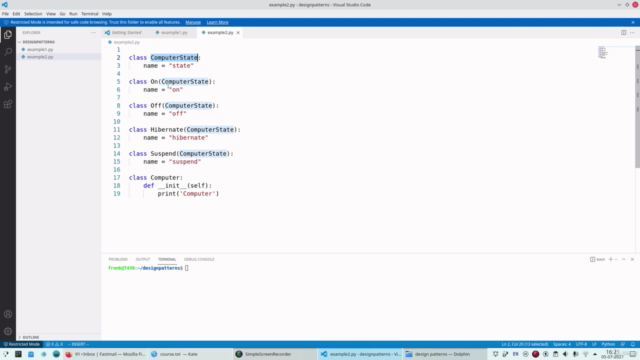Click Restricted Mode in status bar

click(x=22, y=344)
